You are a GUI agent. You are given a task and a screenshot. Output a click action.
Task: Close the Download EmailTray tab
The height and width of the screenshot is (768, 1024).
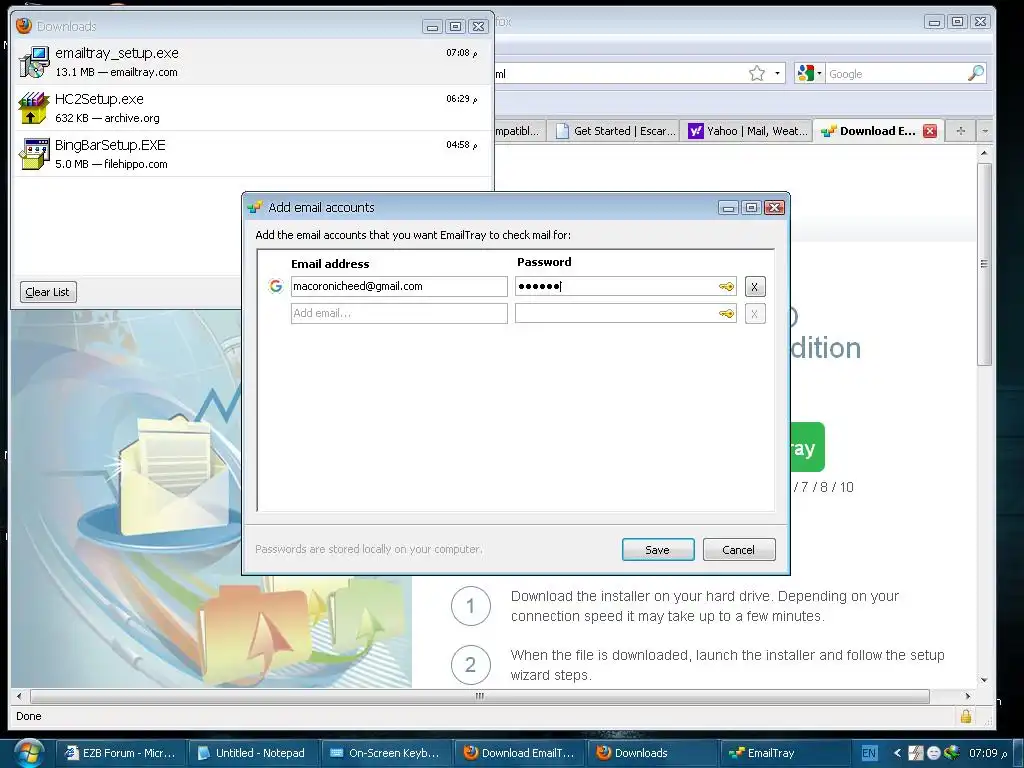[x=930, y=131]
